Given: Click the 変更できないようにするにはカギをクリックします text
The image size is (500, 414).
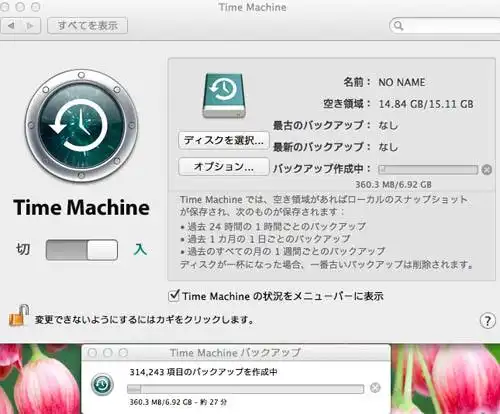Looking at the screenshot, I should [144, 320].
